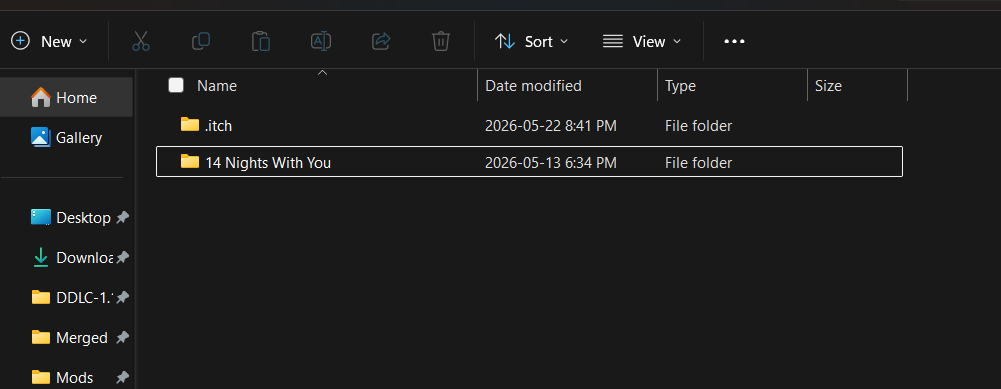The height and width of the screenshot is (389, 1001).
Task: Select the .itch folder name
Action: (218, 126)
